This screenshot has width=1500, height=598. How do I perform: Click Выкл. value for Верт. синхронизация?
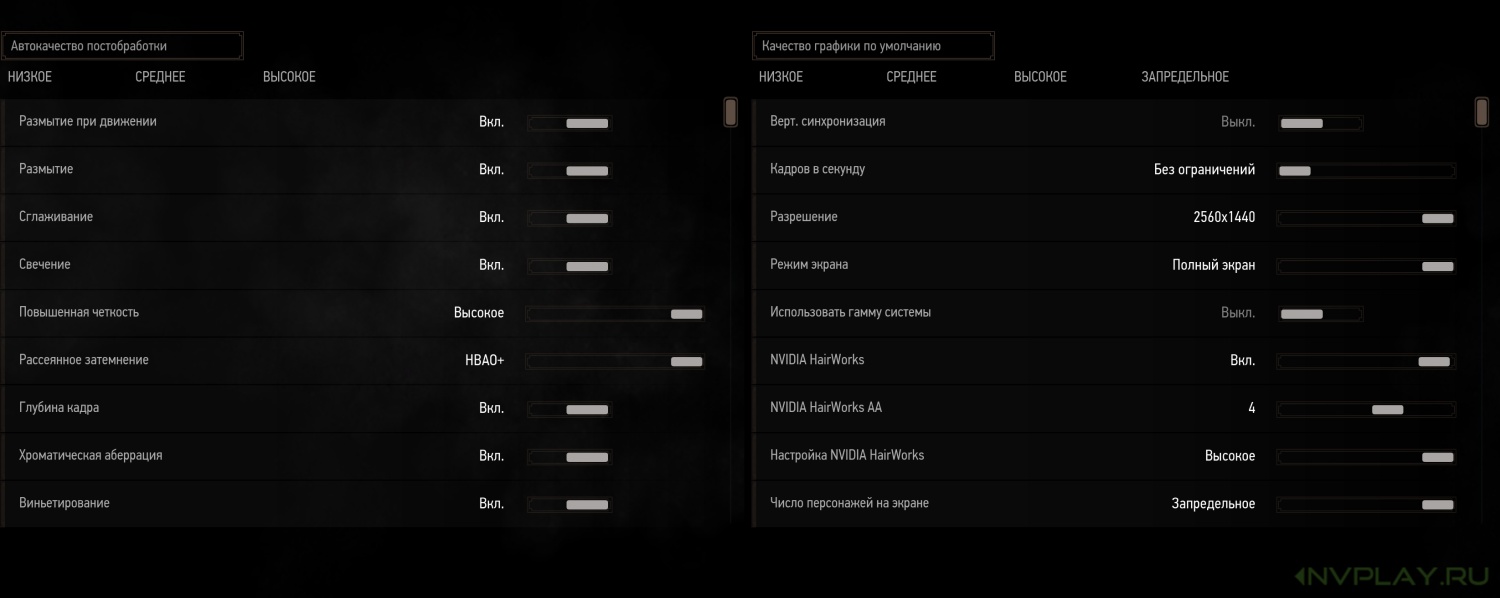1238,122
